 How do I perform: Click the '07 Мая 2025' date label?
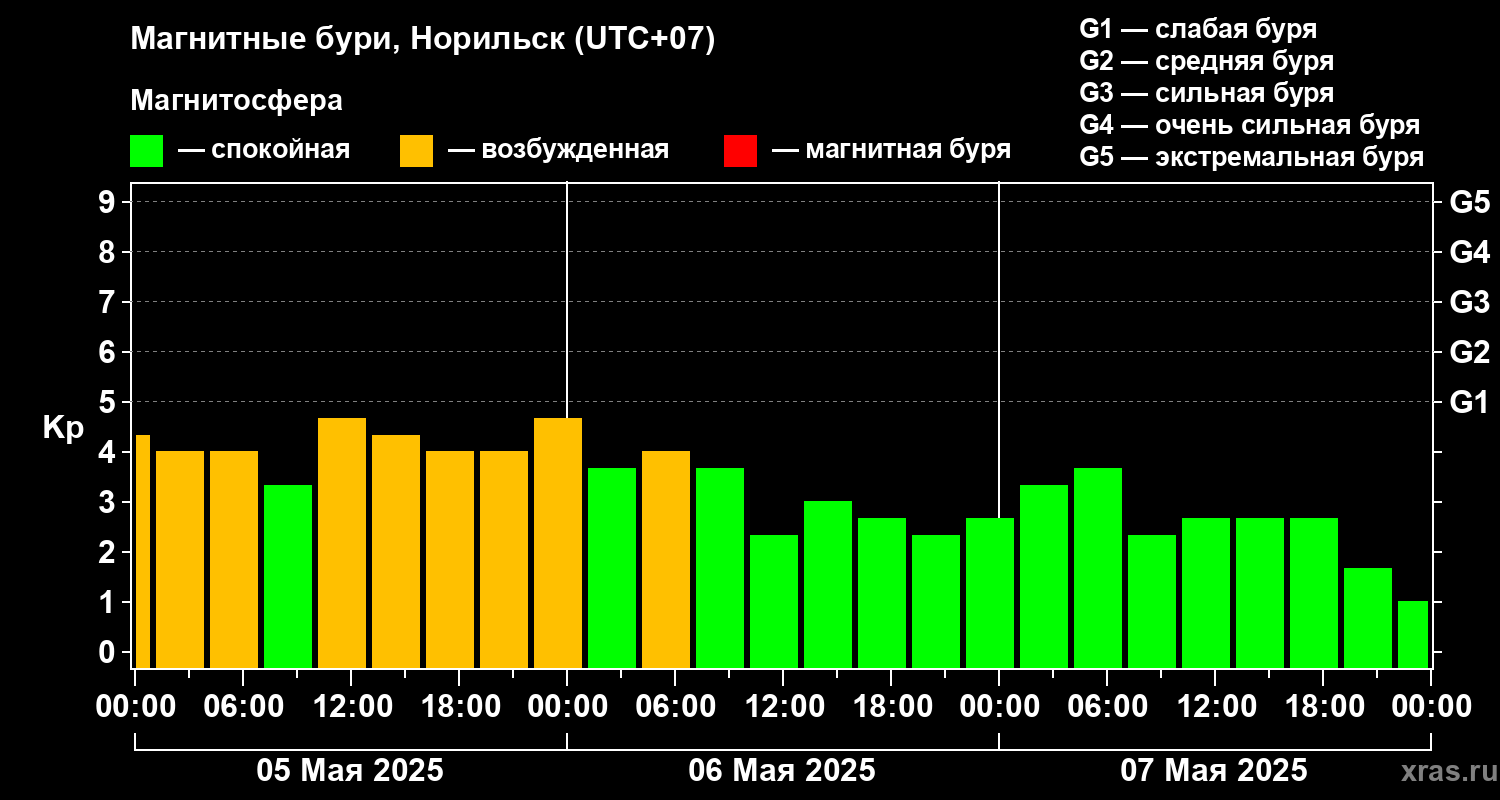[1214, 770]
